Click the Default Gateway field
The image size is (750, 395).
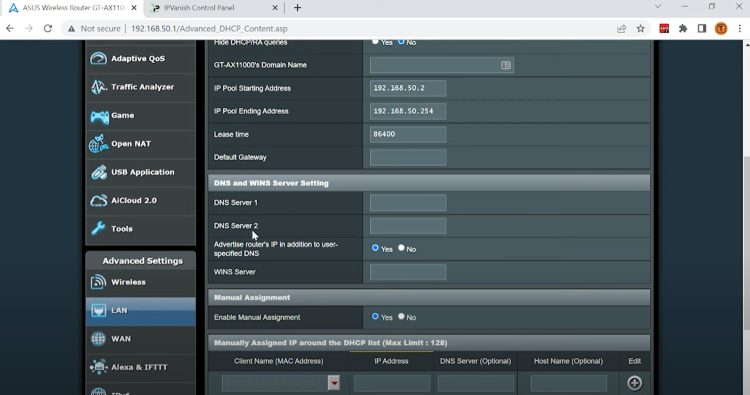tap(408, 157)
